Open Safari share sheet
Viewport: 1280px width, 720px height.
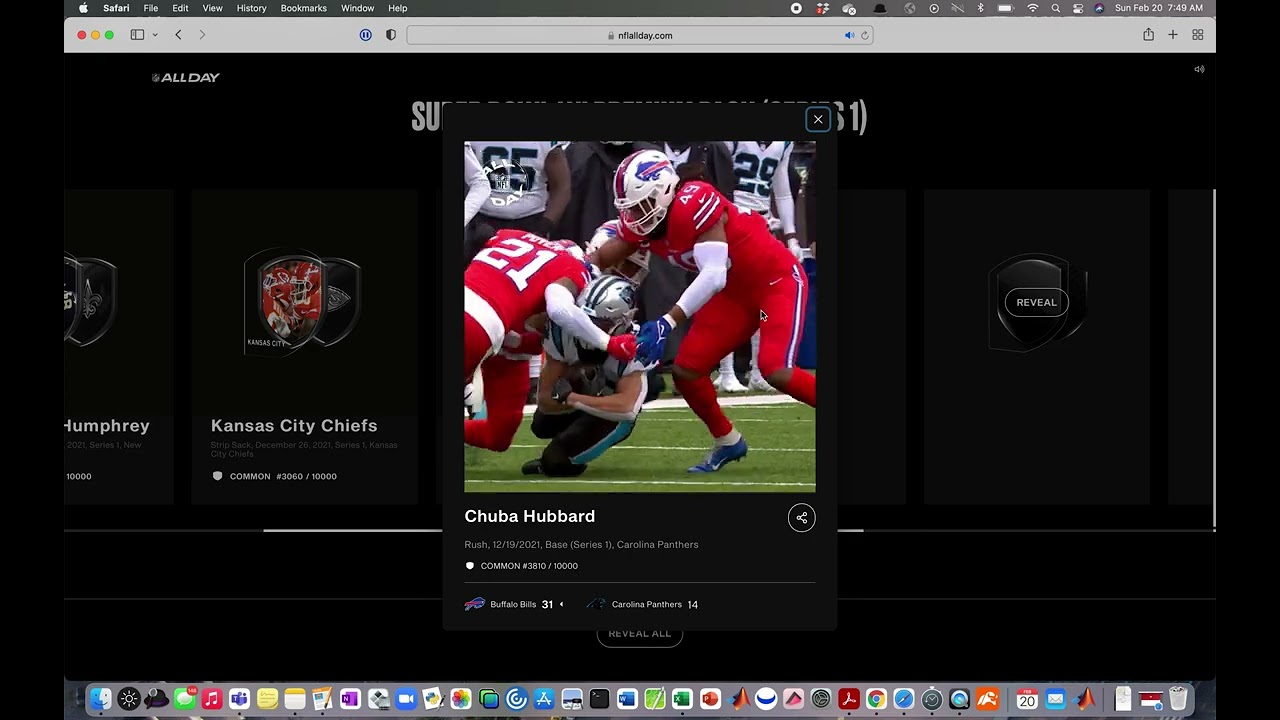click(1148, 35)
